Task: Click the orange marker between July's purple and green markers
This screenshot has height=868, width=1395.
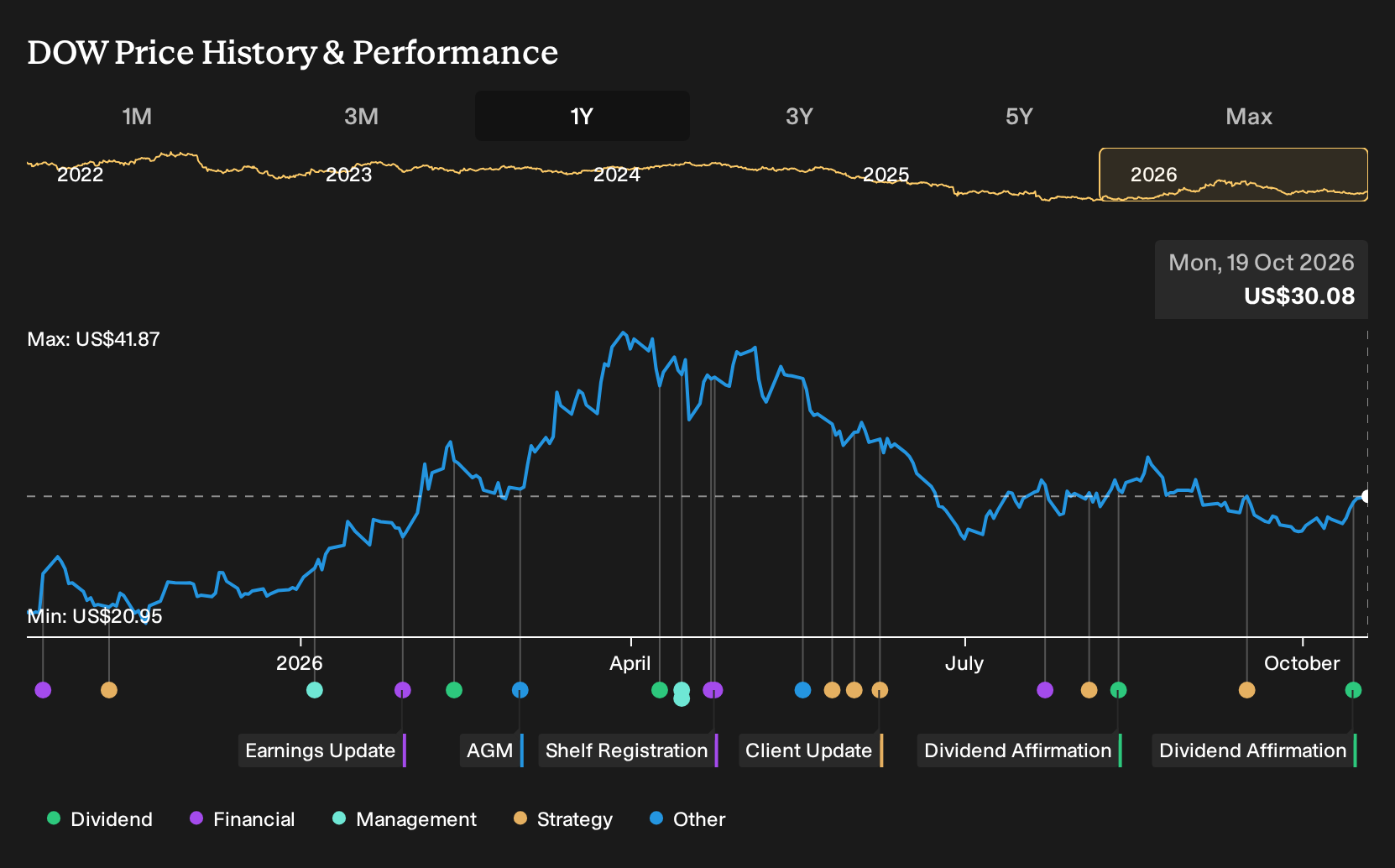Action: 1089,690
